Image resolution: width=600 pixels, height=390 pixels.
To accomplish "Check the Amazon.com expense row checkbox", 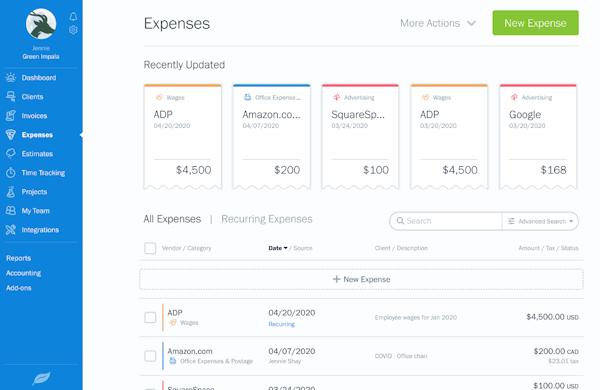I will point(150,356).
